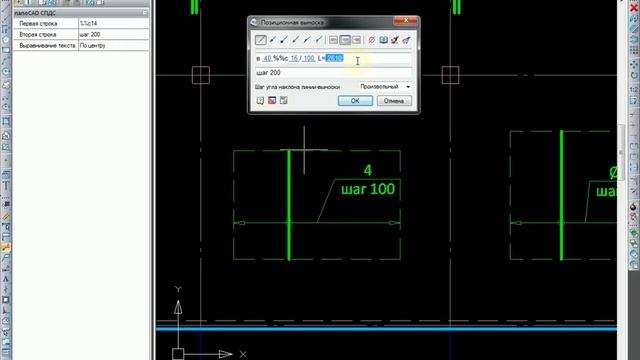Collapse the nanoCAD СПДС properties section
The height and width of the screenshot is (360, 640).
tap(145, 13)
